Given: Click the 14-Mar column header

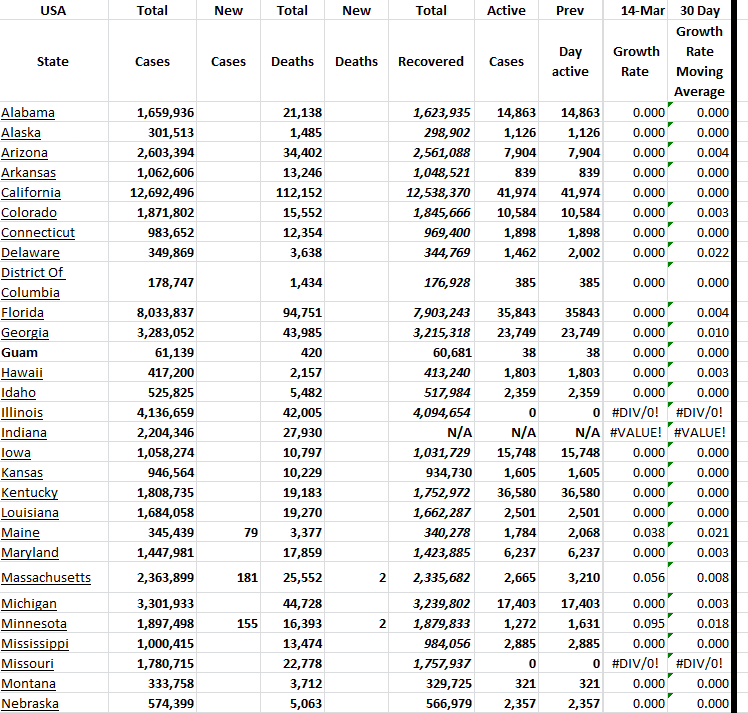Looking at the screenshot, I should coord(636,11).
